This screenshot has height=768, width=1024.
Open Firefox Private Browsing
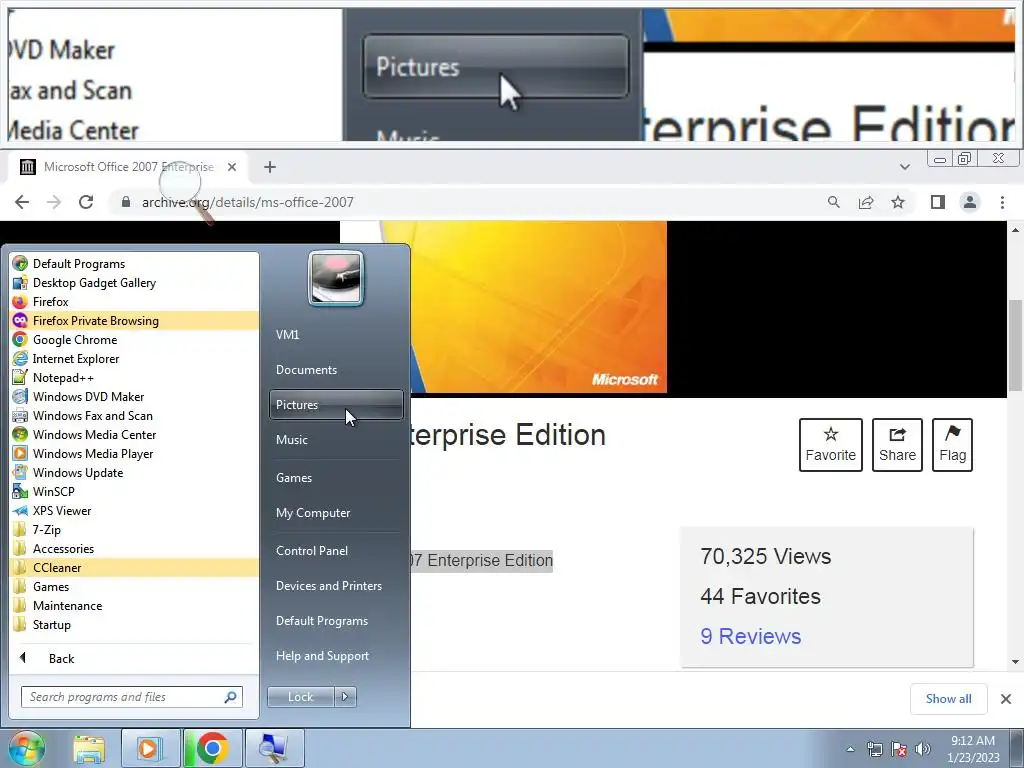tap(135, 321)
